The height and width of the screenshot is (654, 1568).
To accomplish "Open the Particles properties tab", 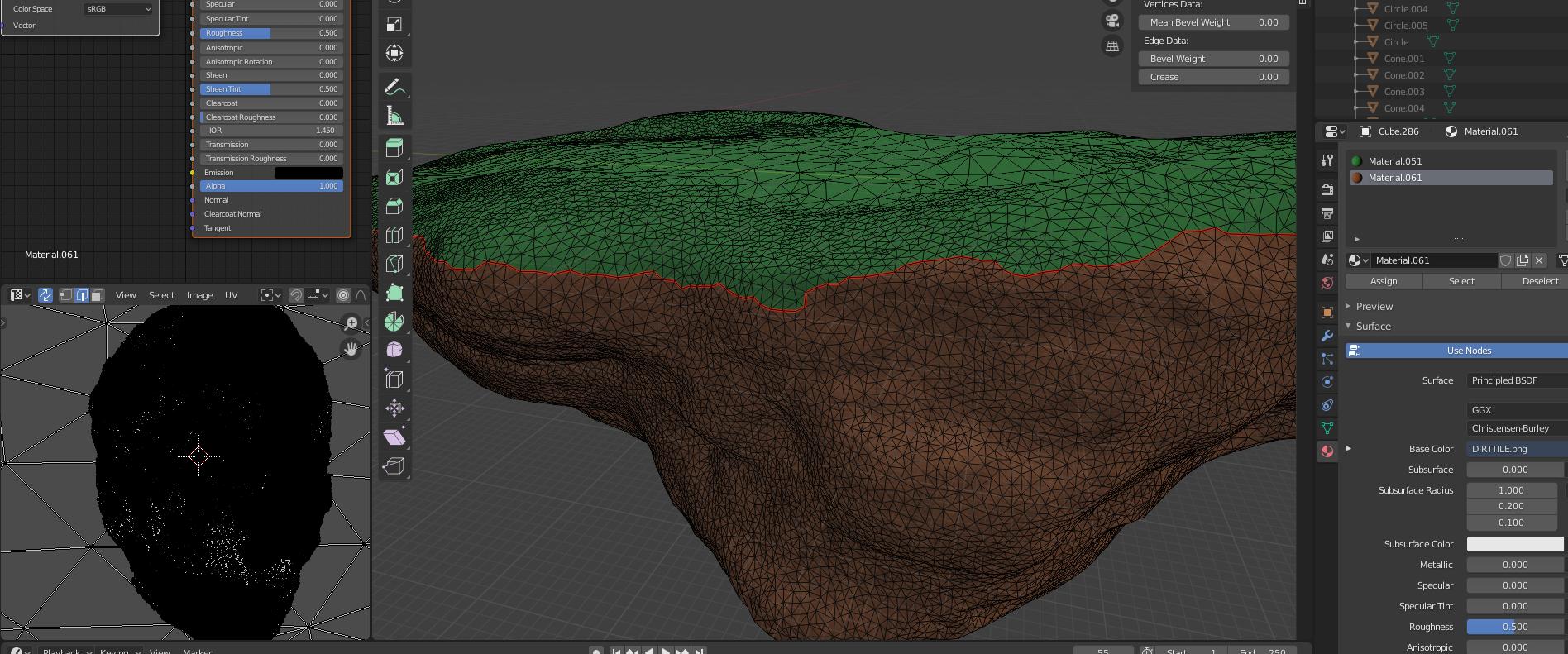I will point(1327,359).
